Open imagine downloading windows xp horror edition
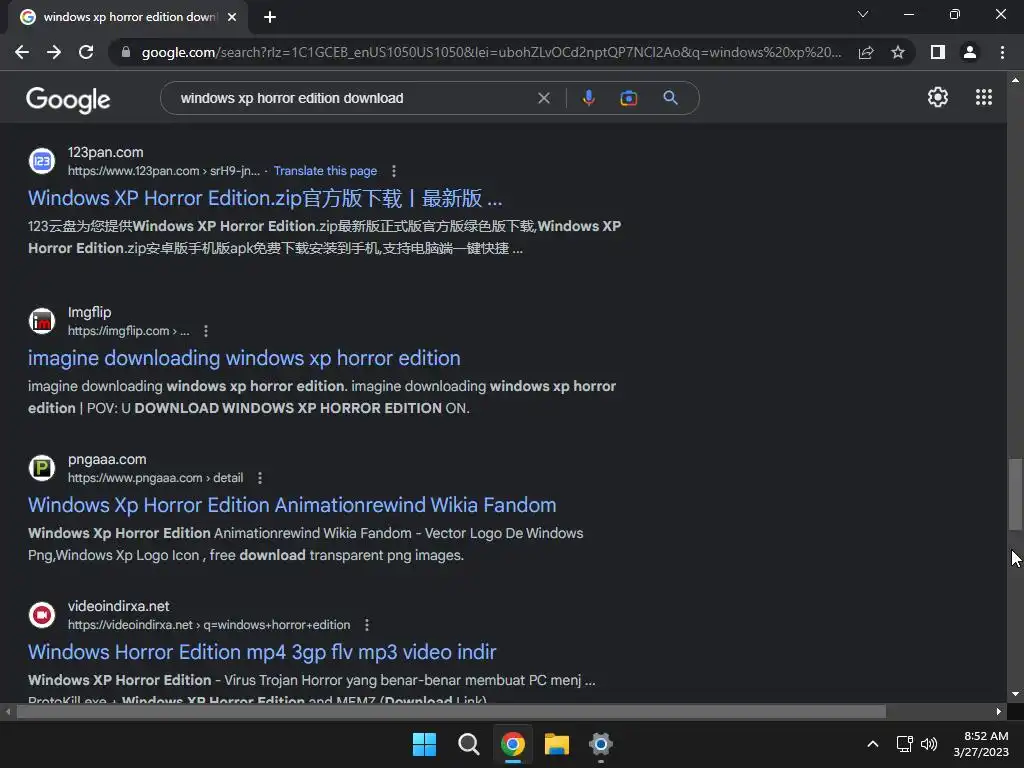This screenshot has width=1024, height=768. click(244, 358)
